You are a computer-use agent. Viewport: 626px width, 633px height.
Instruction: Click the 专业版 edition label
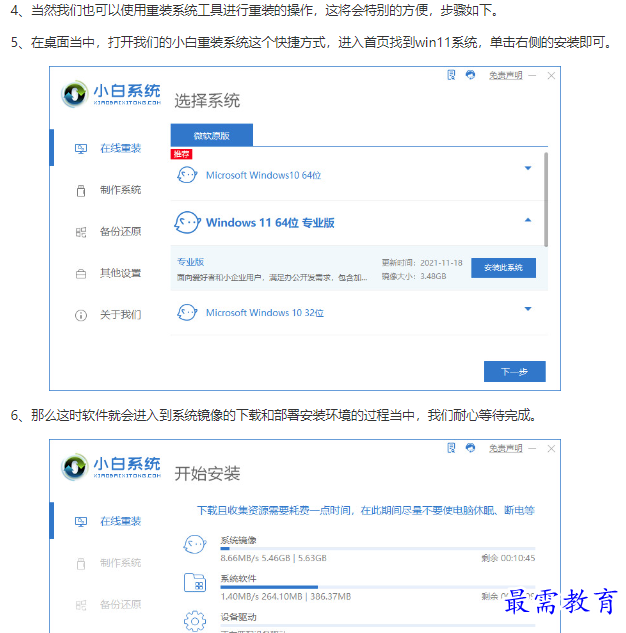(191, 262)
